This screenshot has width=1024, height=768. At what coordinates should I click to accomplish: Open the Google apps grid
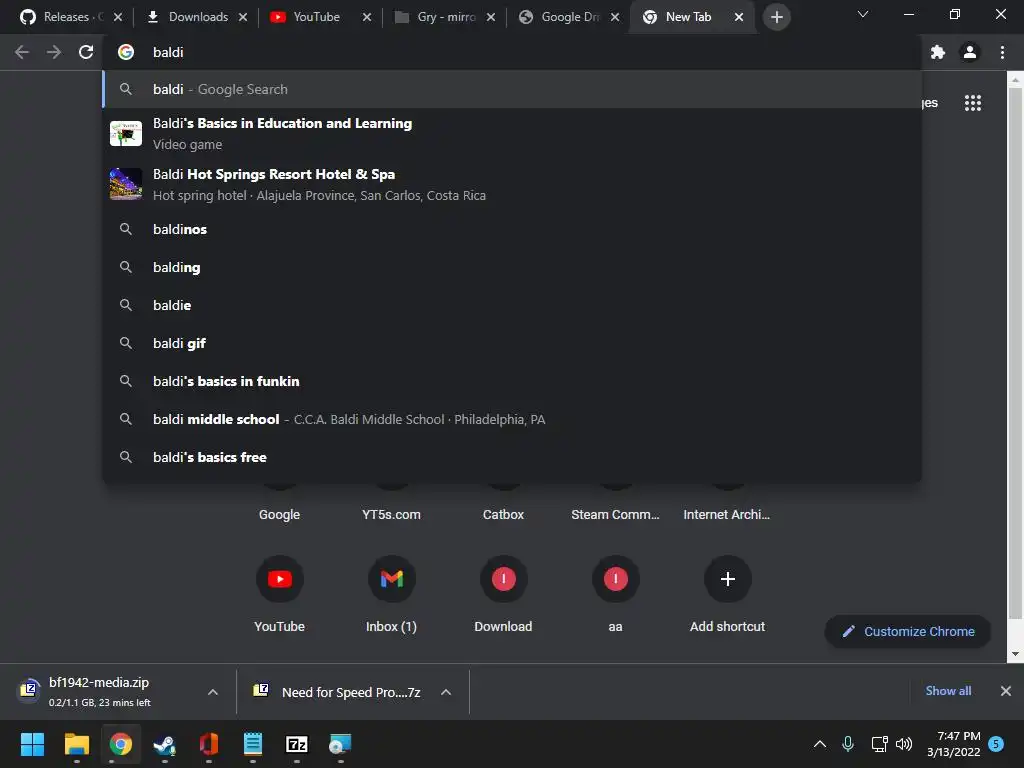coord(973,103)
